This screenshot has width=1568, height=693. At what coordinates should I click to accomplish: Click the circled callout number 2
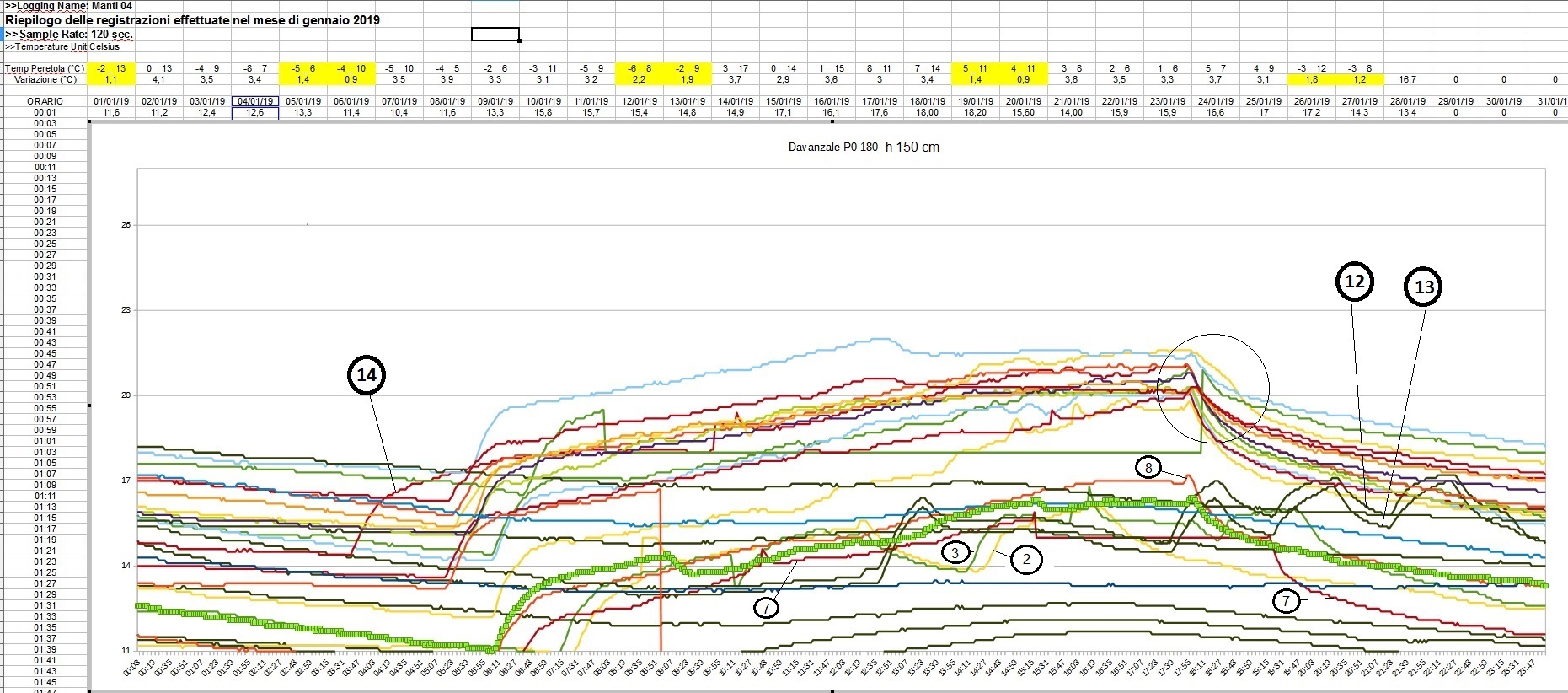pos(1025,559)
